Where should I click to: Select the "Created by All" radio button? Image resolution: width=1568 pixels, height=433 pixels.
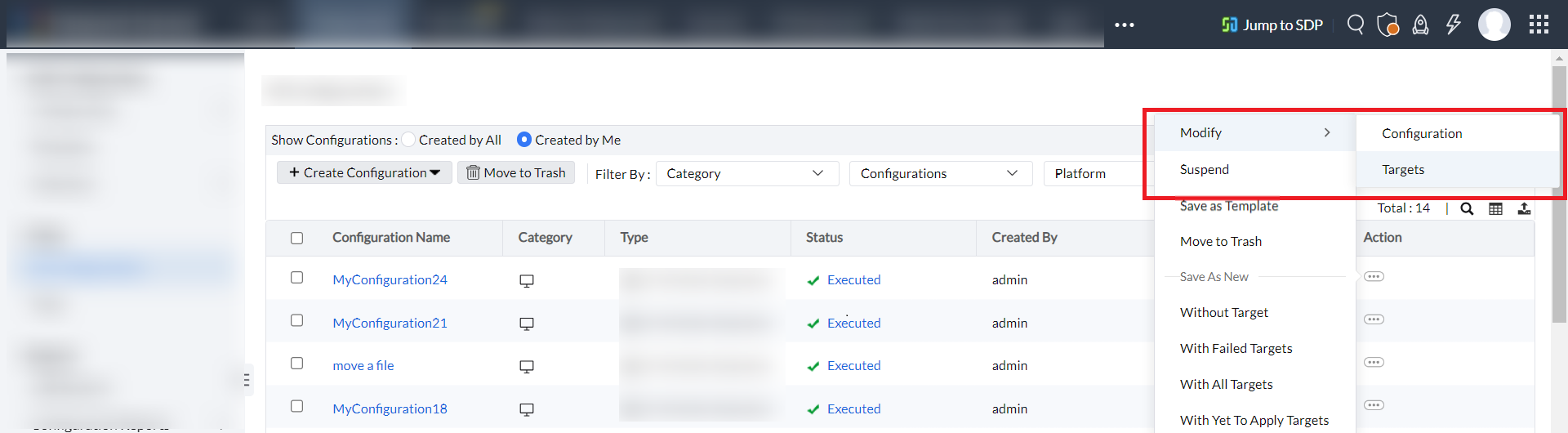click(x=409, y=140)
